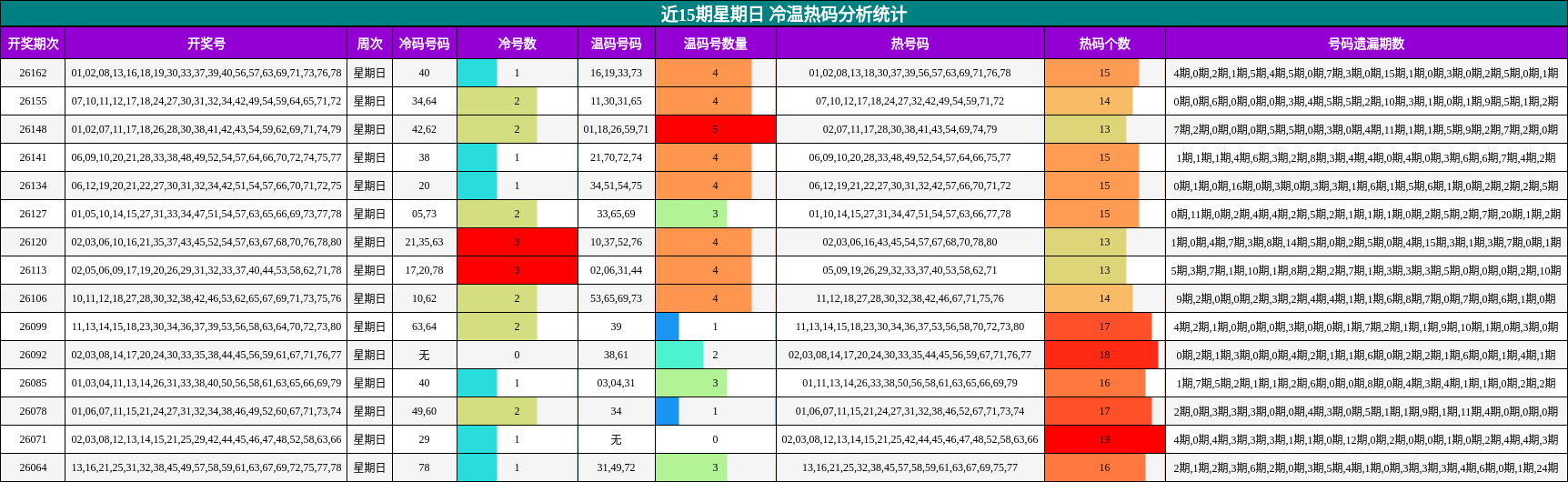Image resolution: width=1568 pixels, height=482 pixels.
Task: Click warm code cell "11,30,31,65"
Action: [x=616, y=101]
